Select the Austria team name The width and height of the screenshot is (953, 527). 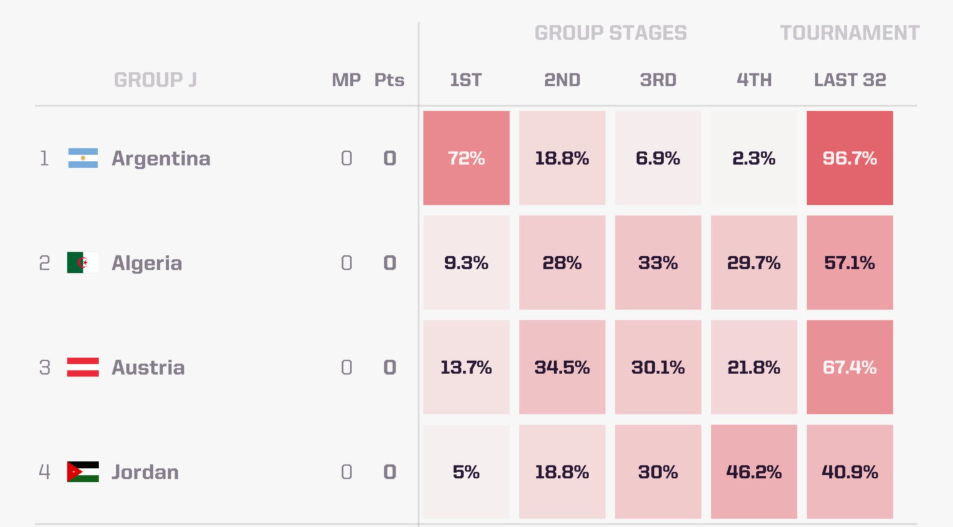click(x=148, y=367)
